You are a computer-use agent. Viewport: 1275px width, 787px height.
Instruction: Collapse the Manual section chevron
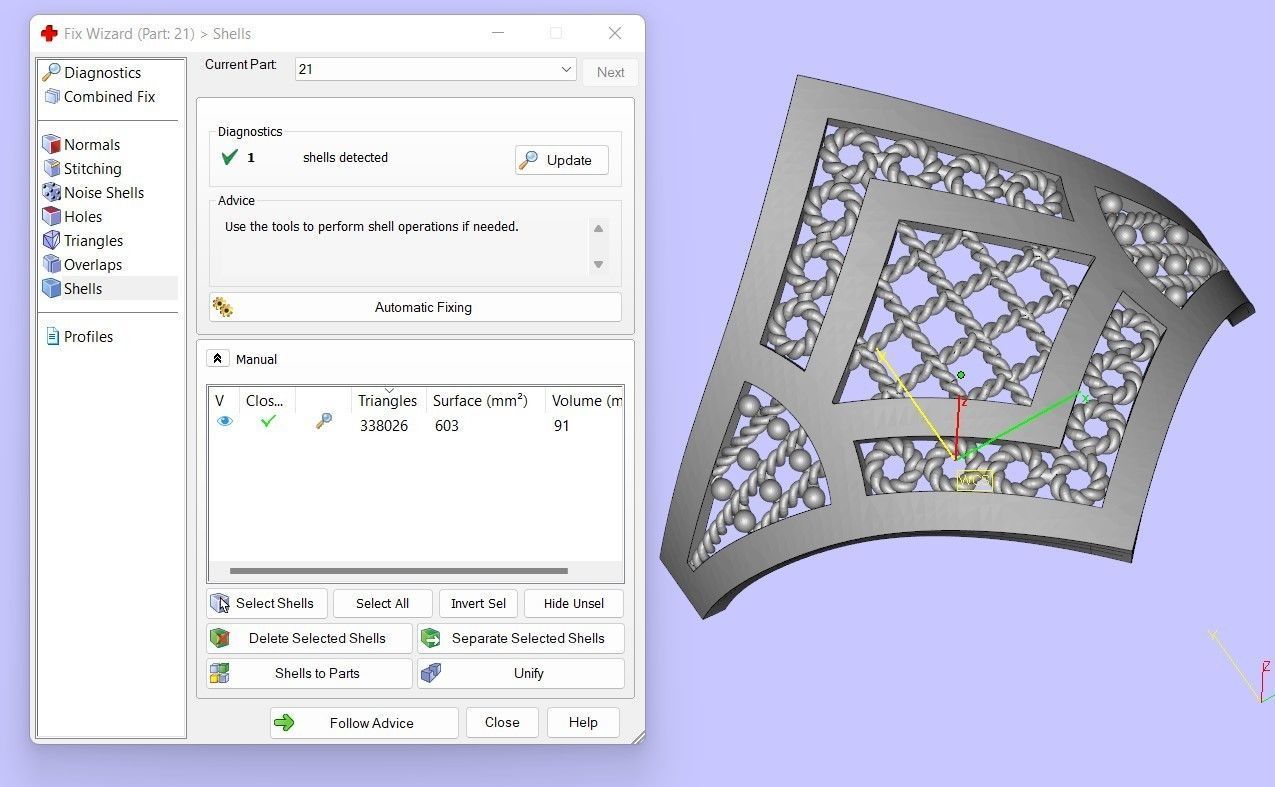(x=217, y=359)
